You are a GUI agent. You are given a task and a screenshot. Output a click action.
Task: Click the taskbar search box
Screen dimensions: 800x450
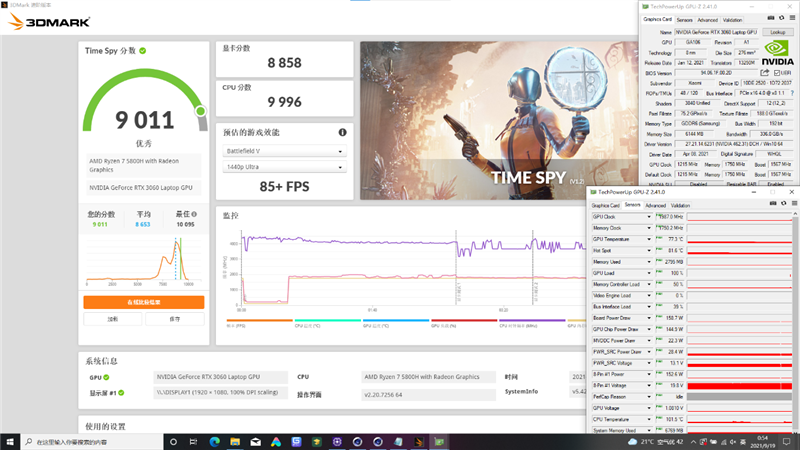point(92,442)
